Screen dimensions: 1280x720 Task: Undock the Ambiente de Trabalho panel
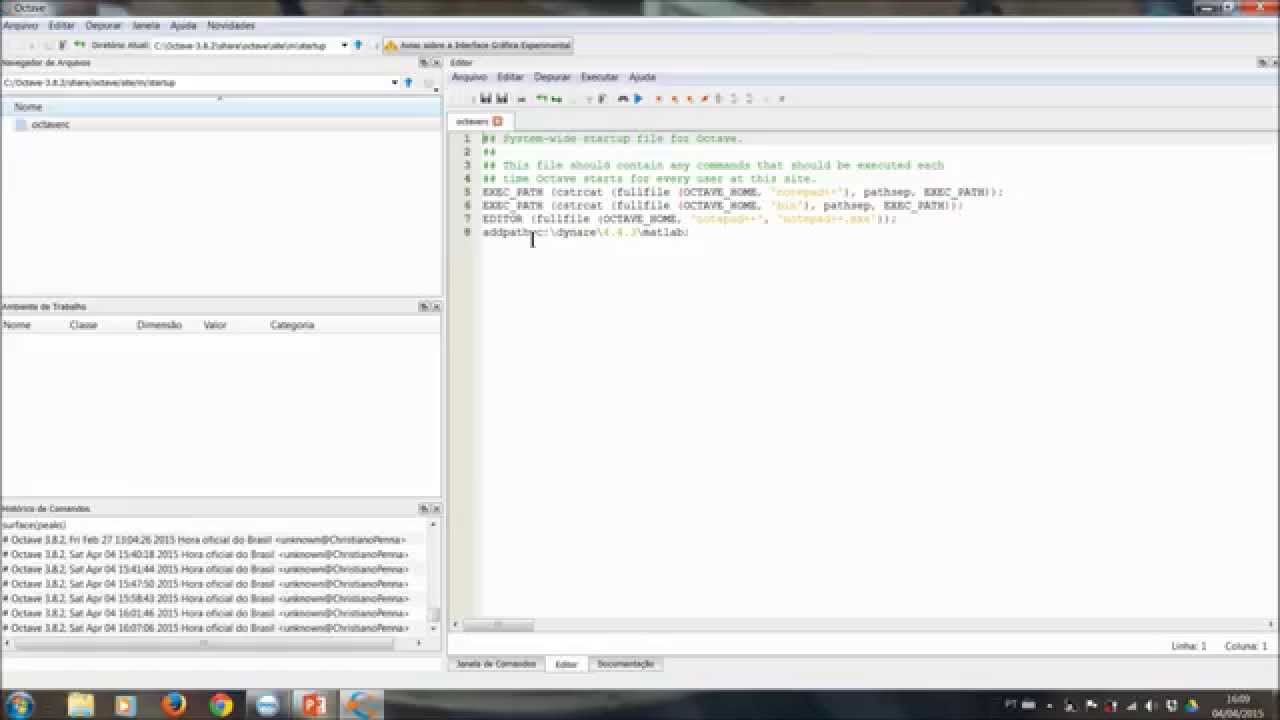point(424,306)
